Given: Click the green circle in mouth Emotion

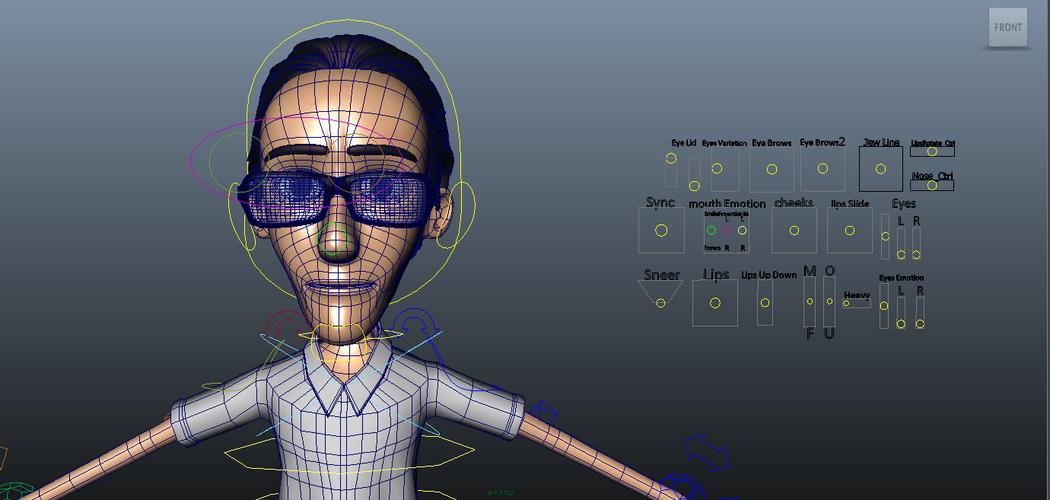Looking at the screenshot, I should [711, 230].
